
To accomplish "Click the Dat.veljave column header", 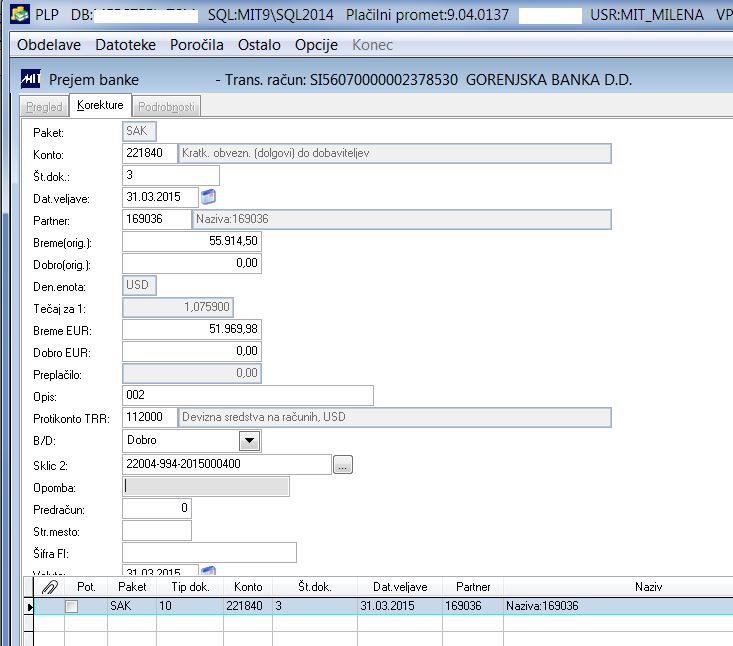I will click(x=400, y=587).
